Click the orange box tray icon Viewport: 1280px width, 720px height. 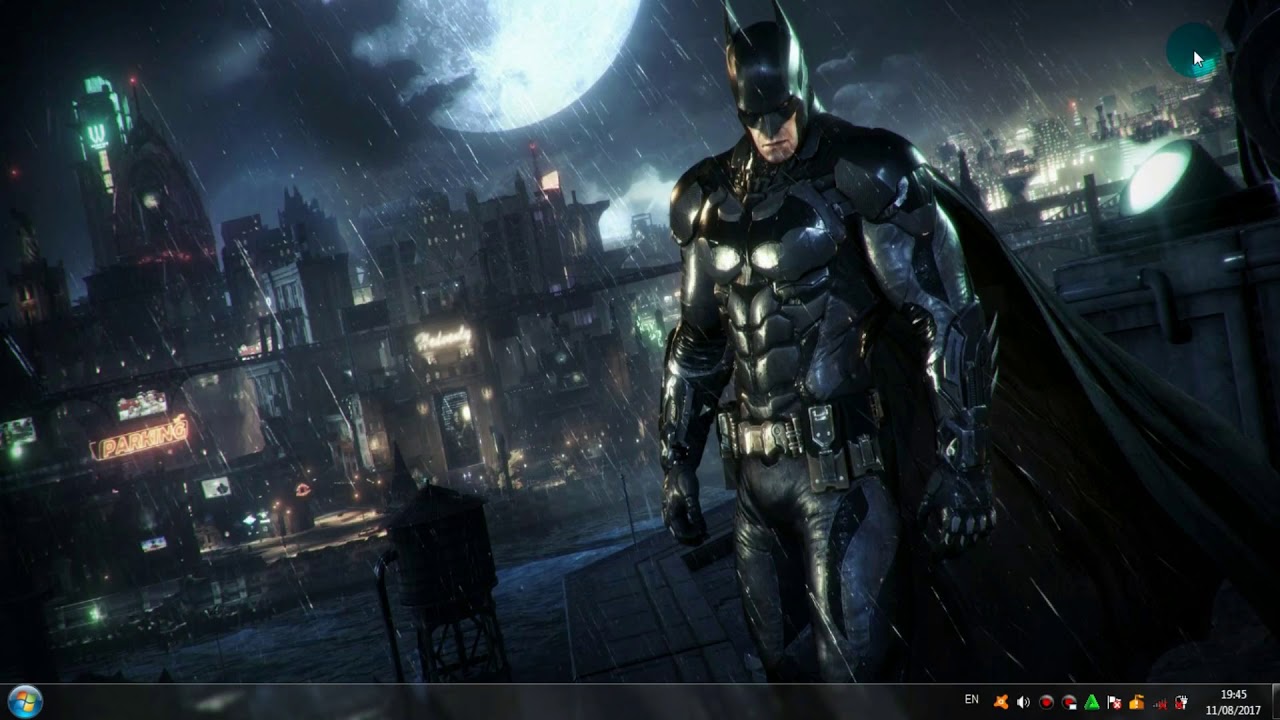(1137, 702)
